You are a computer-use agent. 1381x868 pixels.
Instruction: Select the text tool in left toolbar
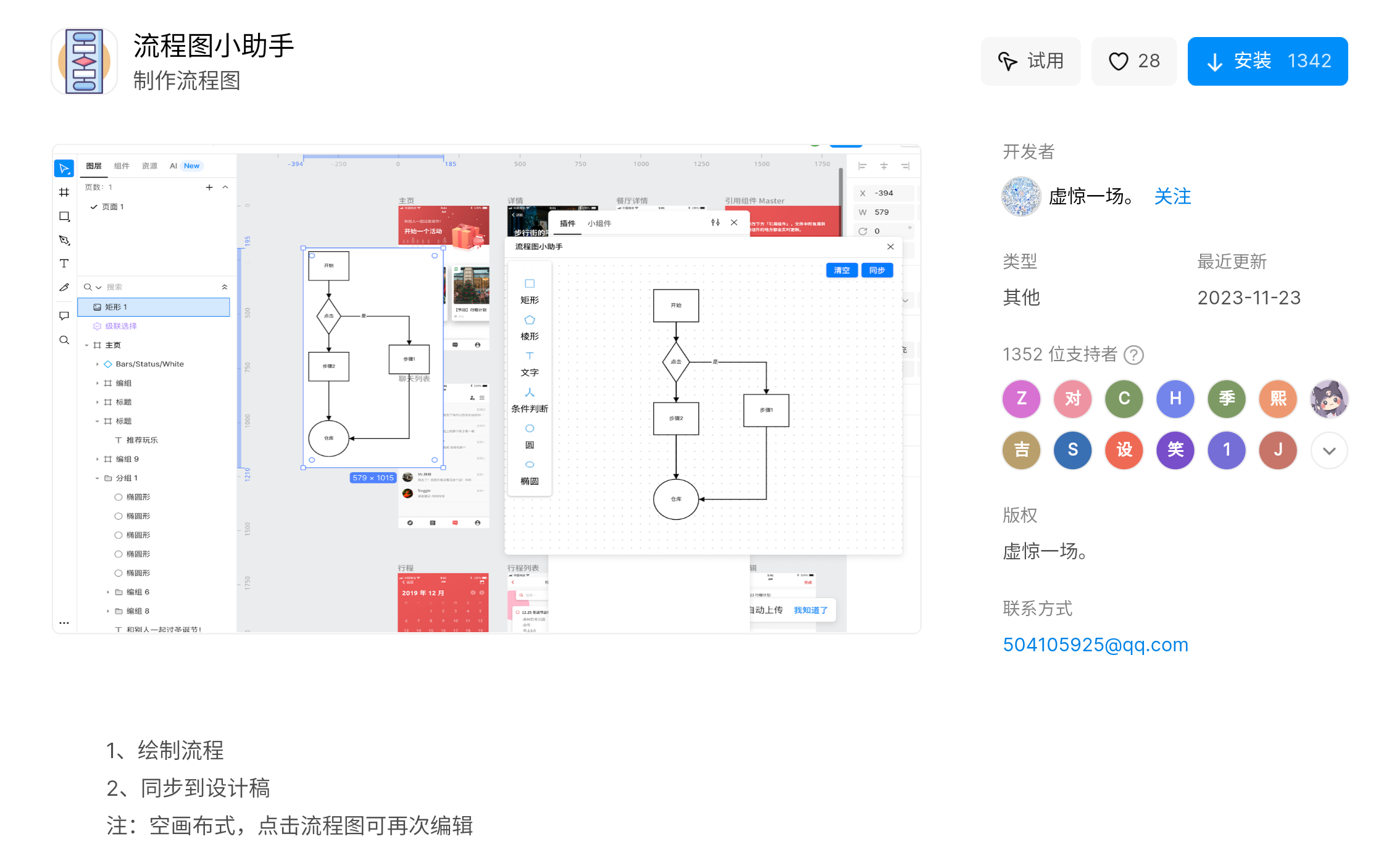[x=64, y=264]
